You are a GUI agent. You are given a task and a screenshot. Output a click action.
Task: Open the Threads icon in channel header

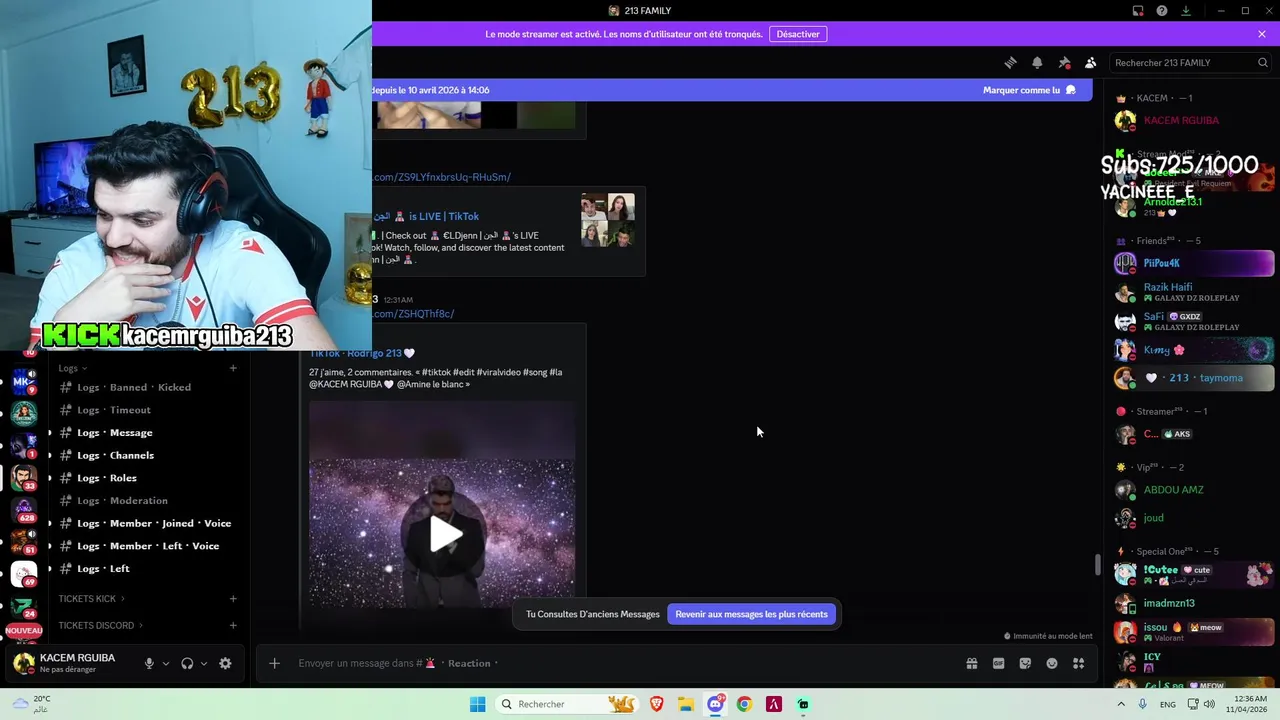[x=1010, y=62]
